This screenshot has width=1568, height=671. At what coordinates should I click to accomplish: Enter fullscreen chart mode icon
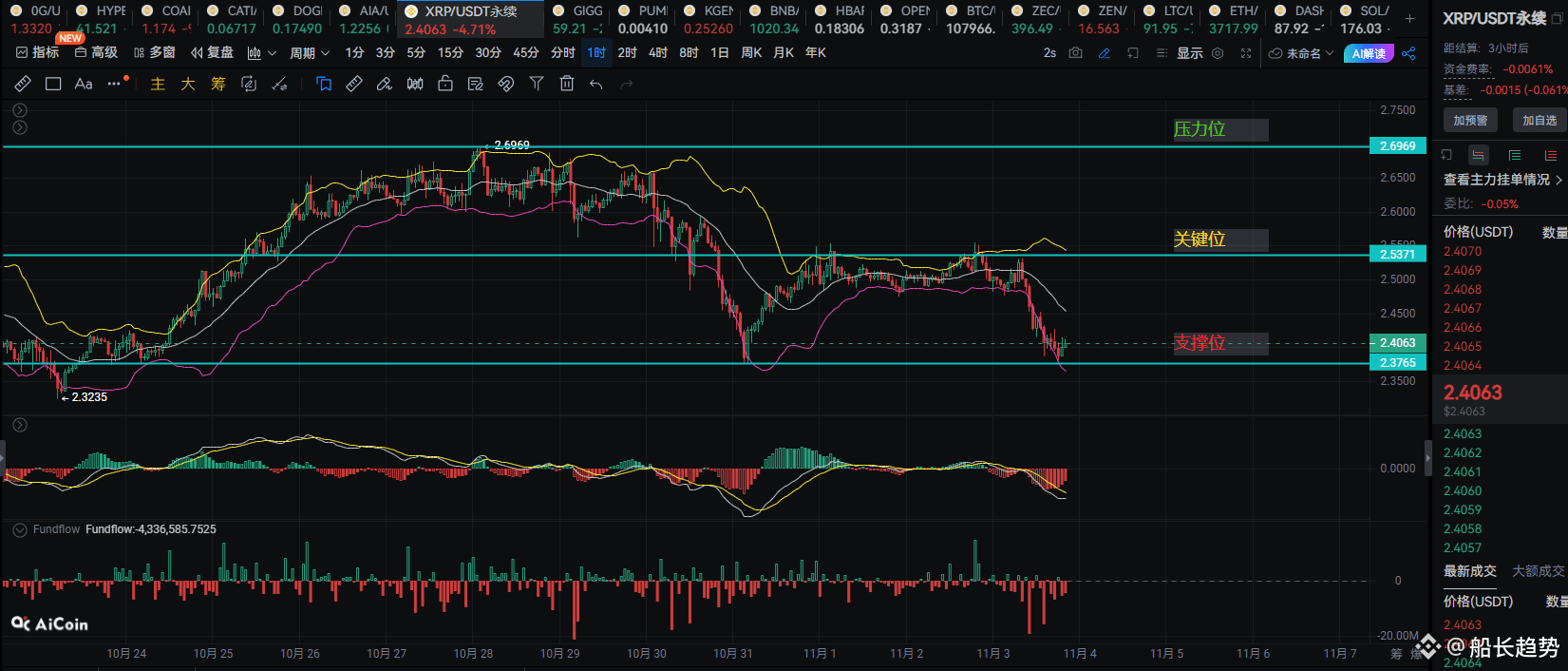[1245, 53]
